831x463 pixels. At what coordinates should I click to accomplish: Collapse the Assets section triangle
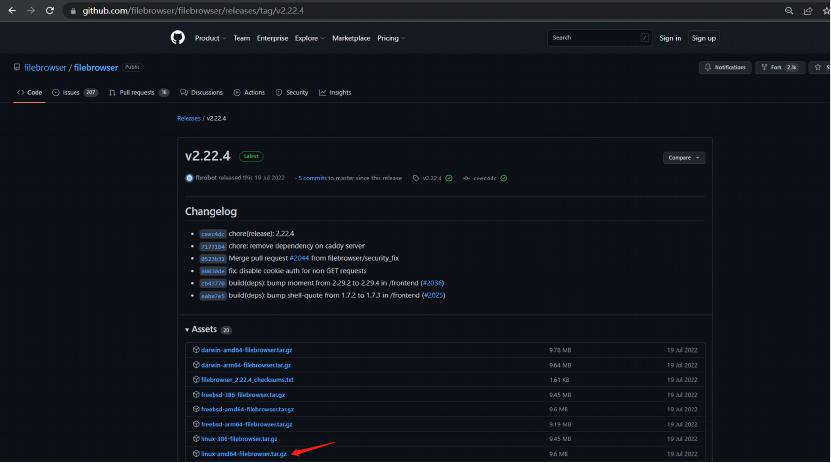tap(187, 330)
